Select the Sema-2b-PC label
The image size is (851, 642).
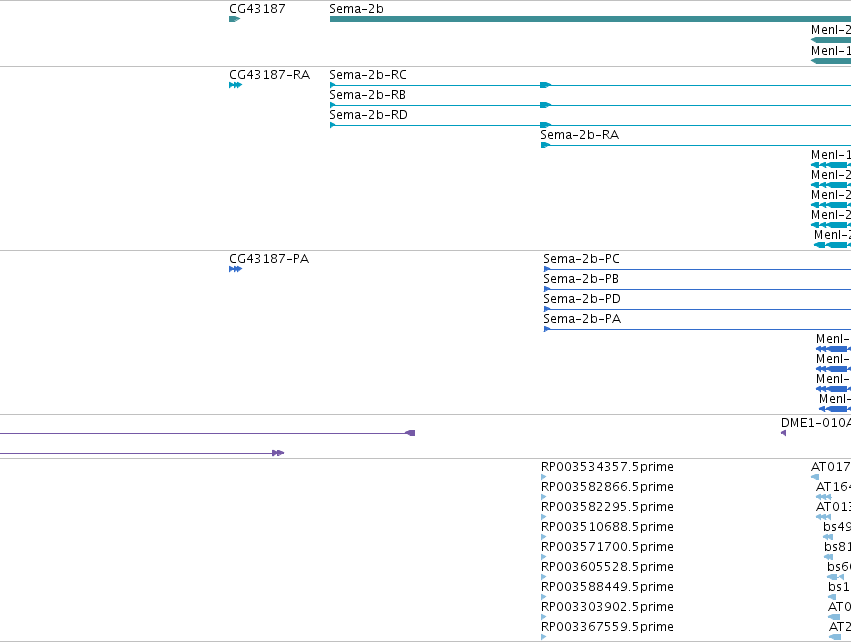click(x=581, y=259)
